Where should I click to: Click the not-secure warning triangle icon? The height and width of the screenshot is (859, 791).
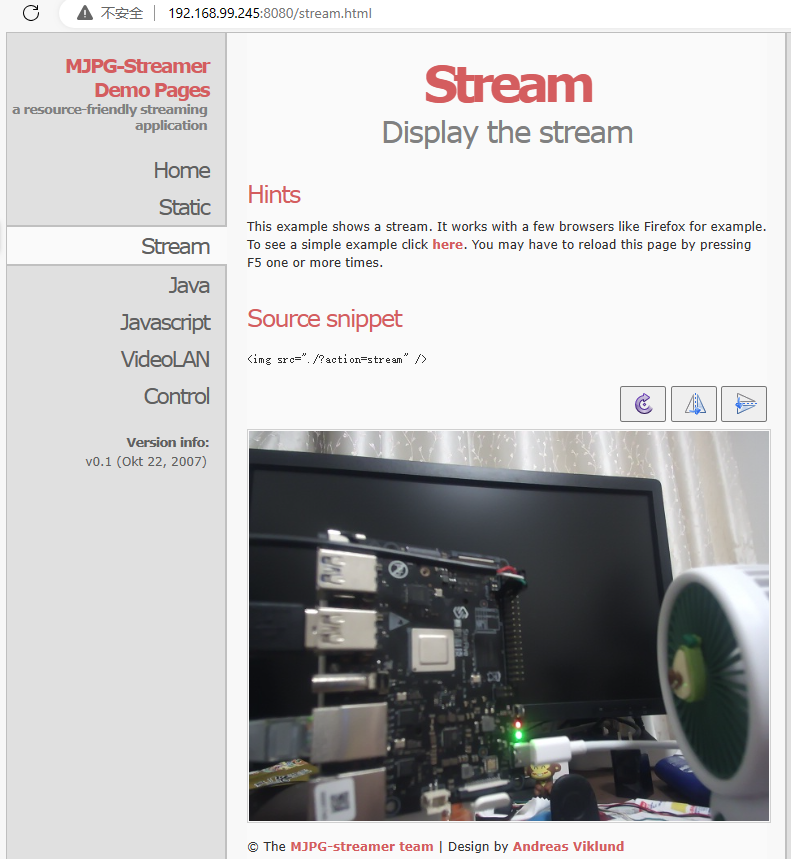[85, 13]
